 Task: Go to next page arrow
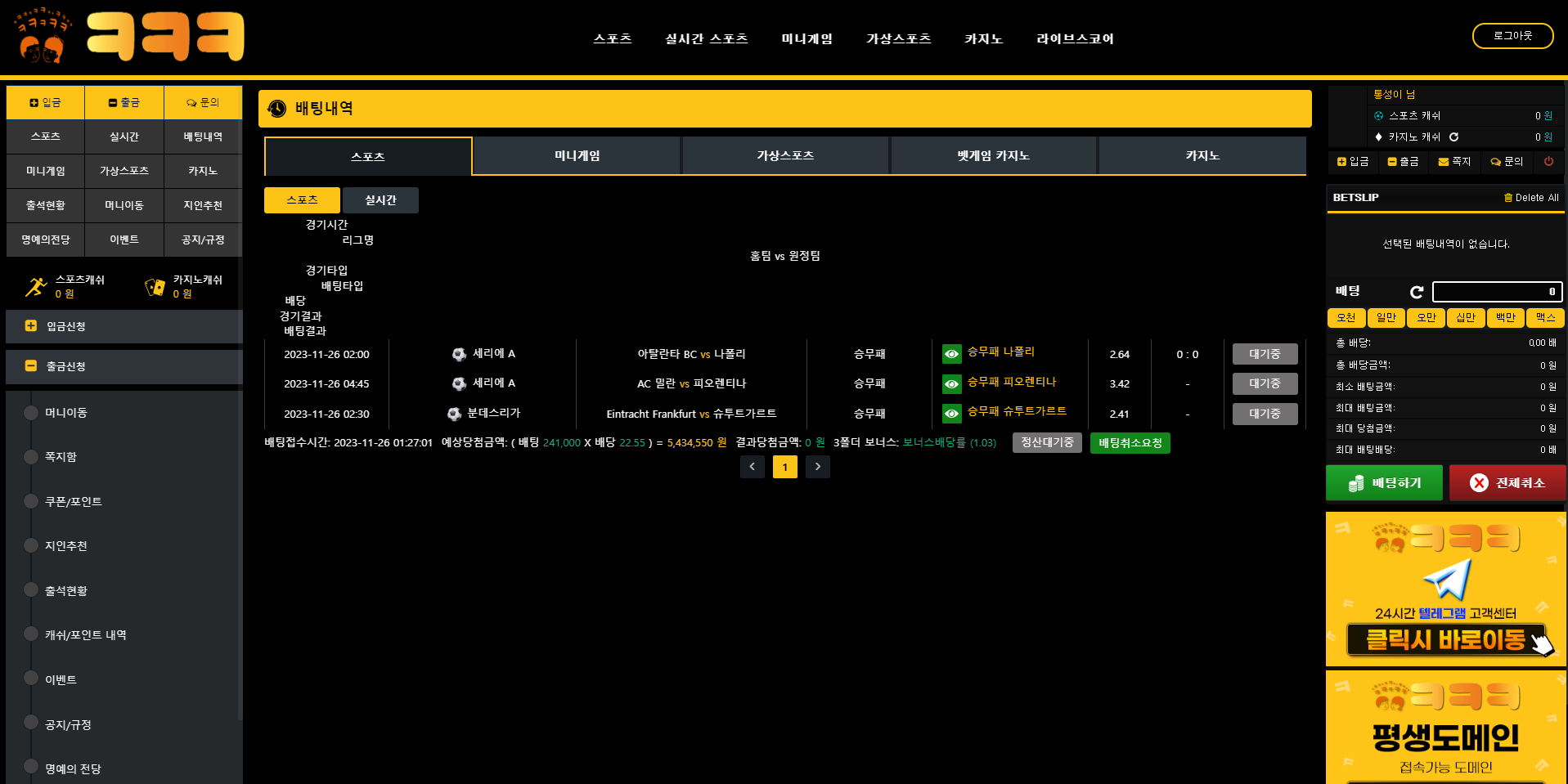[x=817, y=467]
